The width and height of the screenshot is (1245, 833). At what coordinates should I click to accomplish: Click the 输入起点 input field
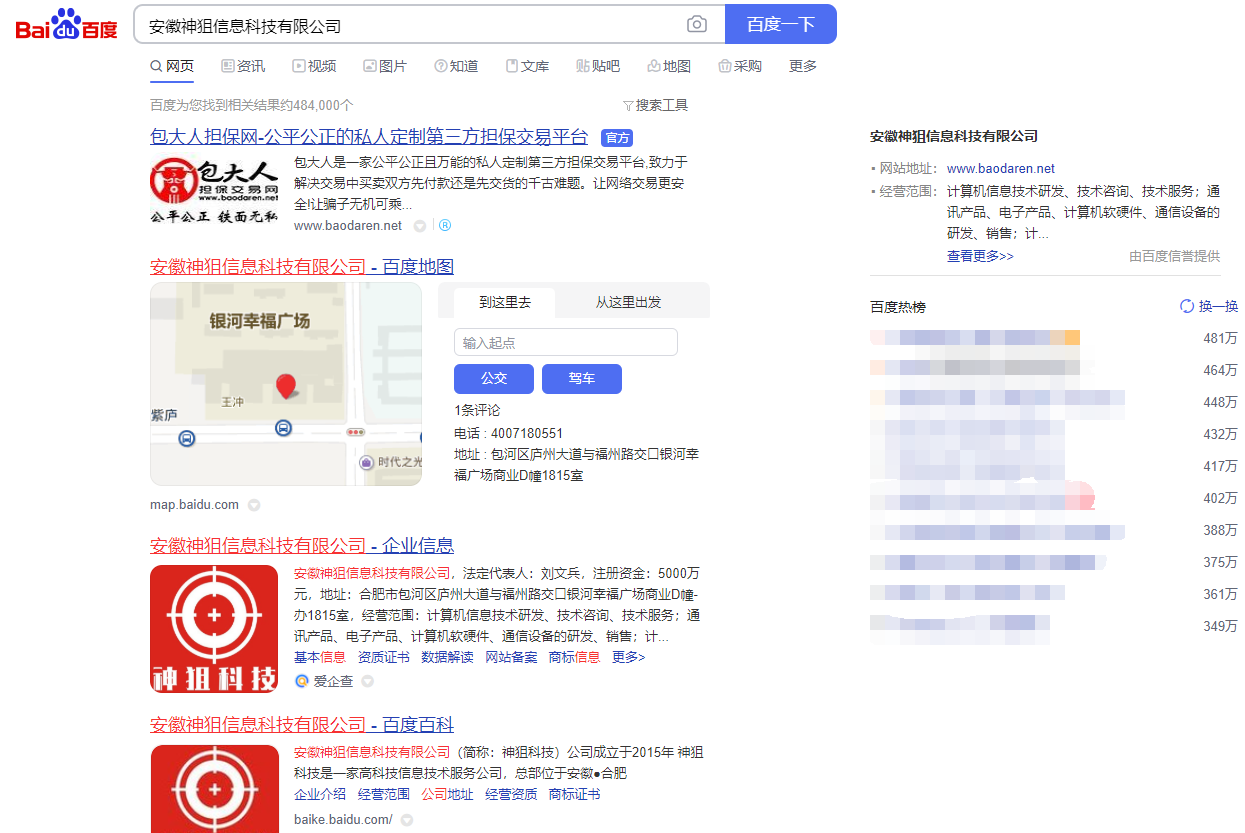(565, 343)
